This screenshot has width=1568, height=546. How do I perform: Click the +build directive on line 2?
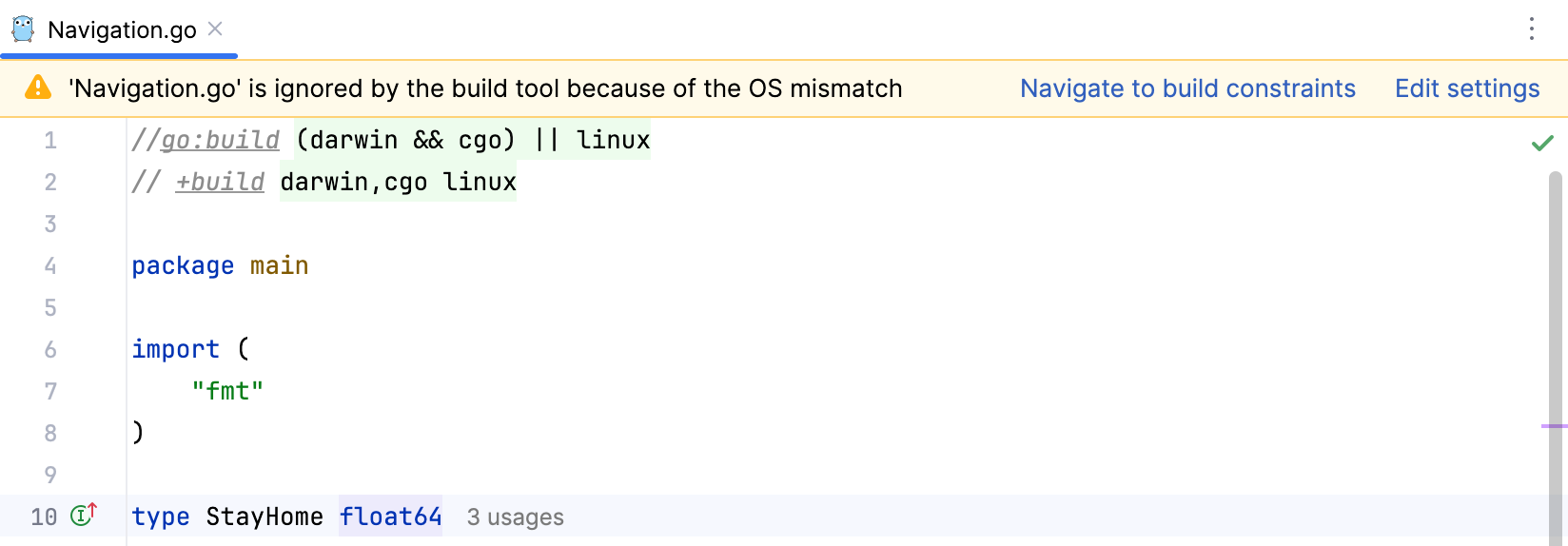220,182
